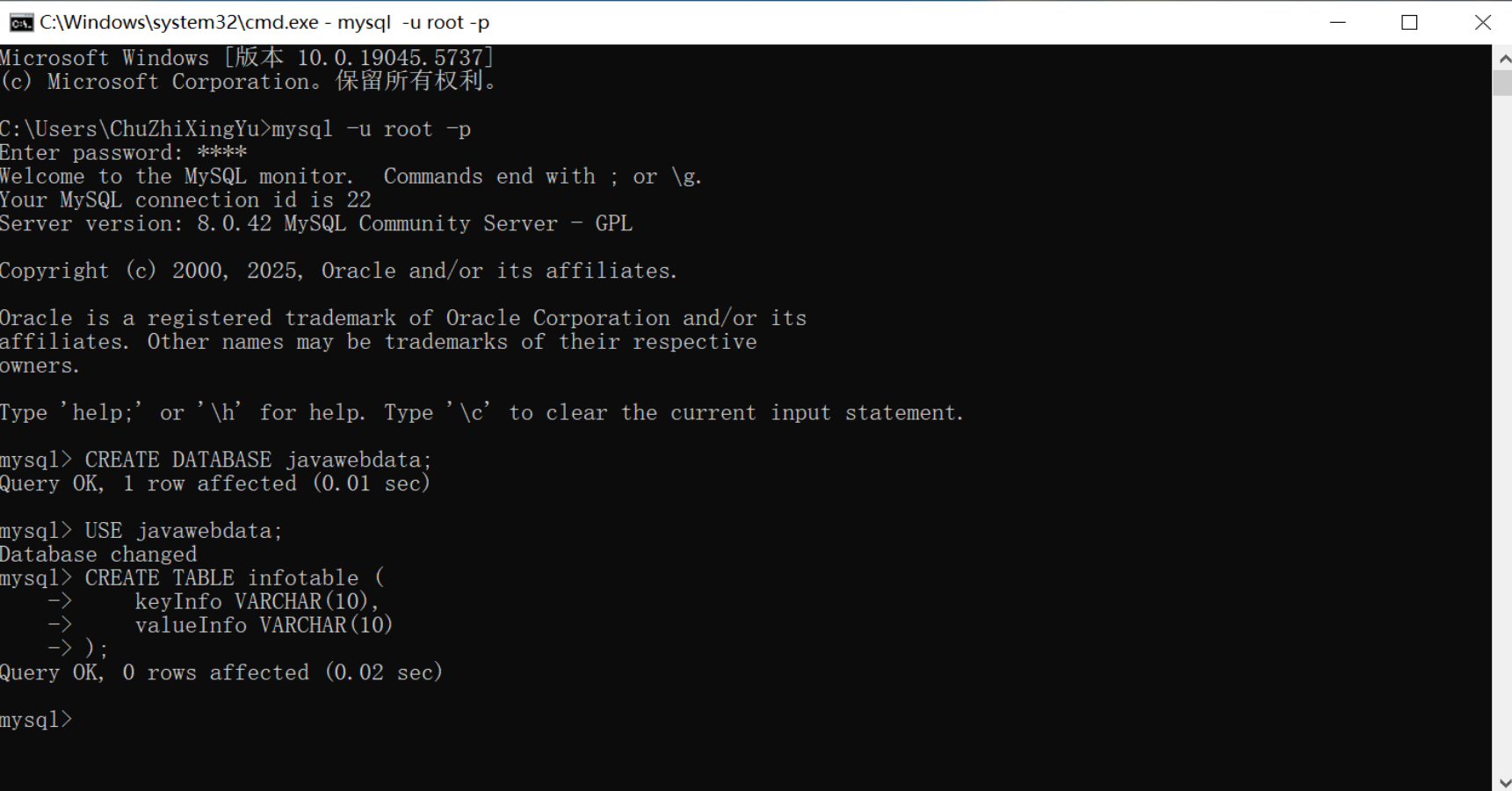Click the window title bar text
This screenshot has height=791, width=1512.
pyautogui.click(x=264, y=21)
